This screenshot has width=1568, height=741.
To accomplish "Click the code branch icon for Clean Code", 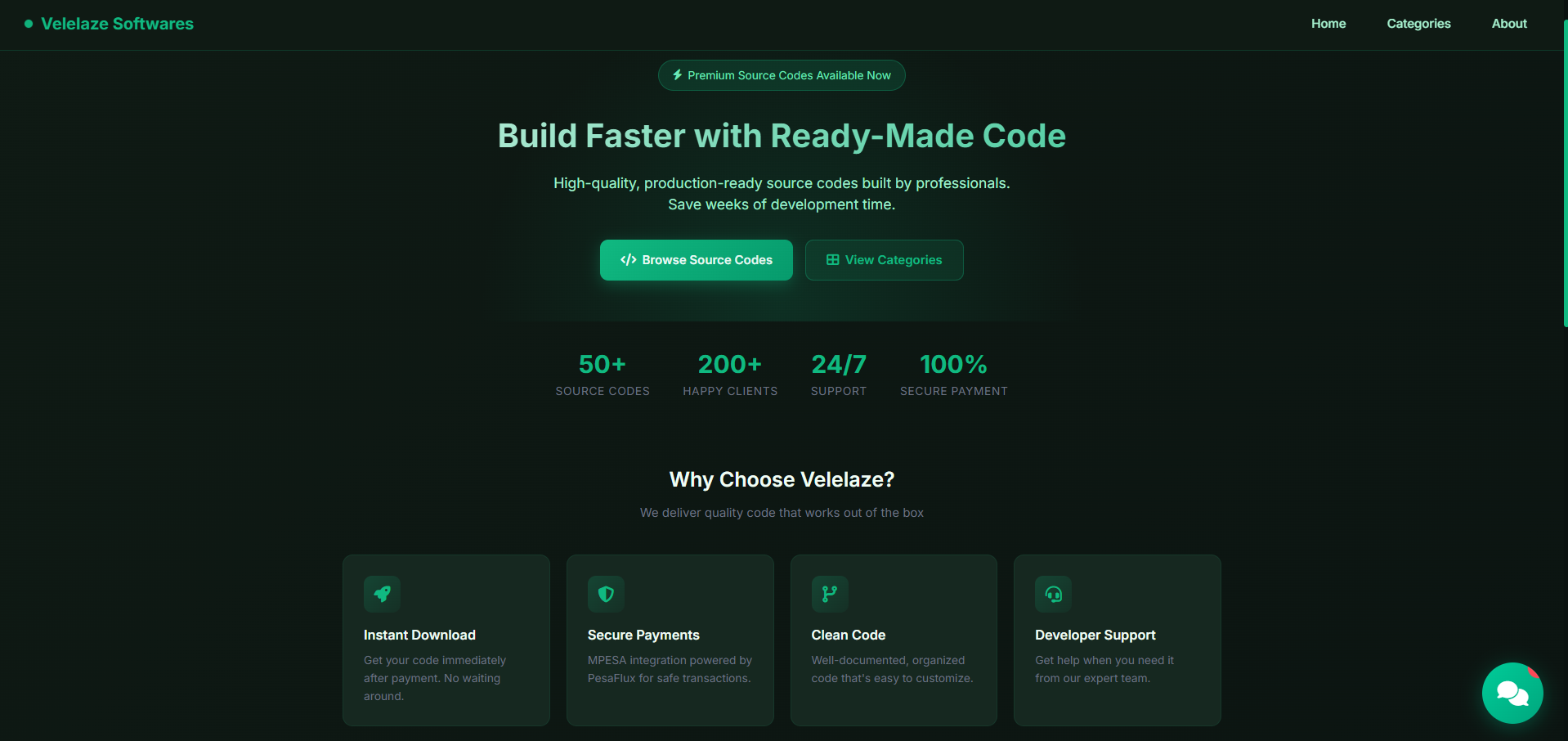I will [x=830, y=594].
